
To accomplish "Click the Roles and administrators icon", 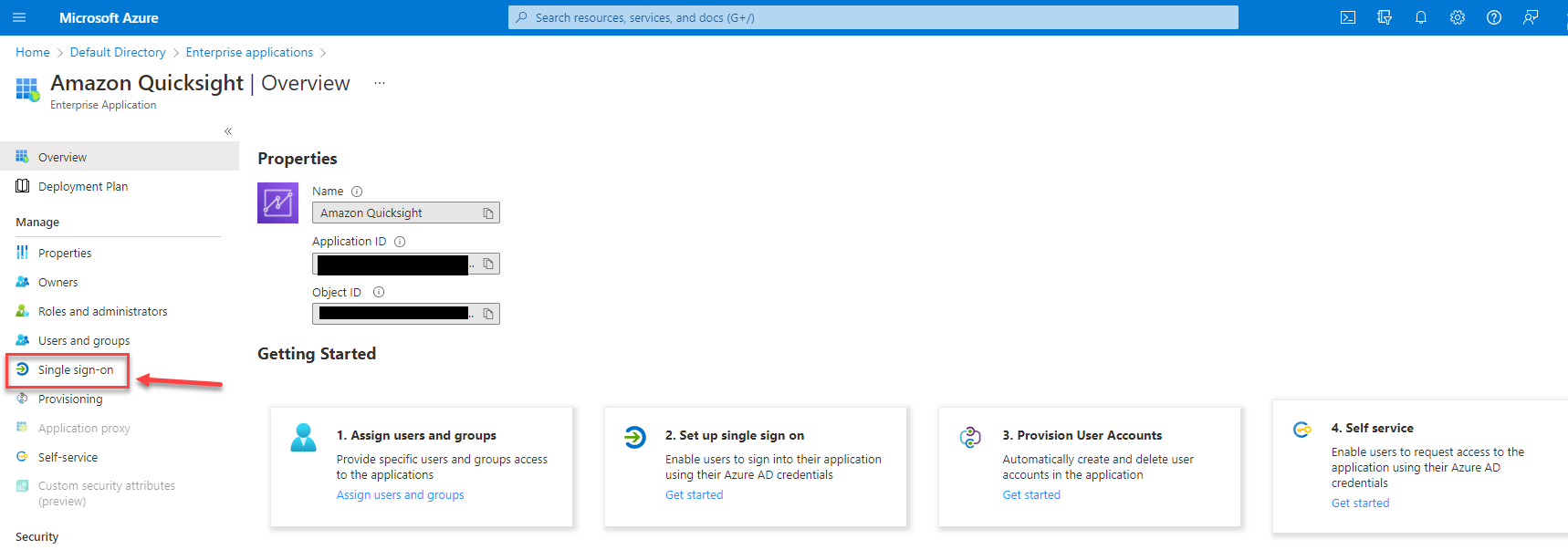I will (x=22, y=311).
